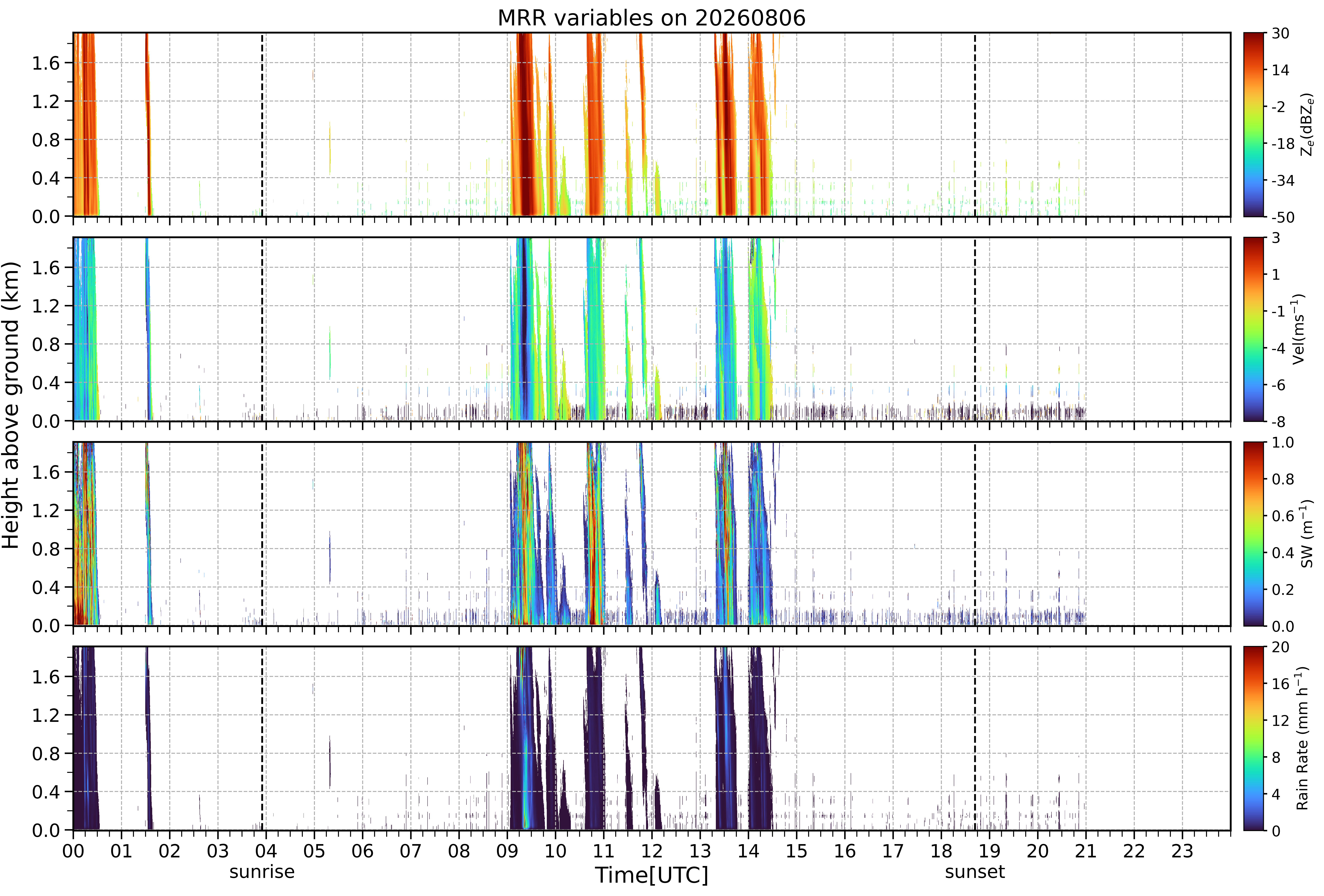The image size is (1324, 896).
Task: Click the '1.6' height tick in reflectivity panel
Action: 46,63
